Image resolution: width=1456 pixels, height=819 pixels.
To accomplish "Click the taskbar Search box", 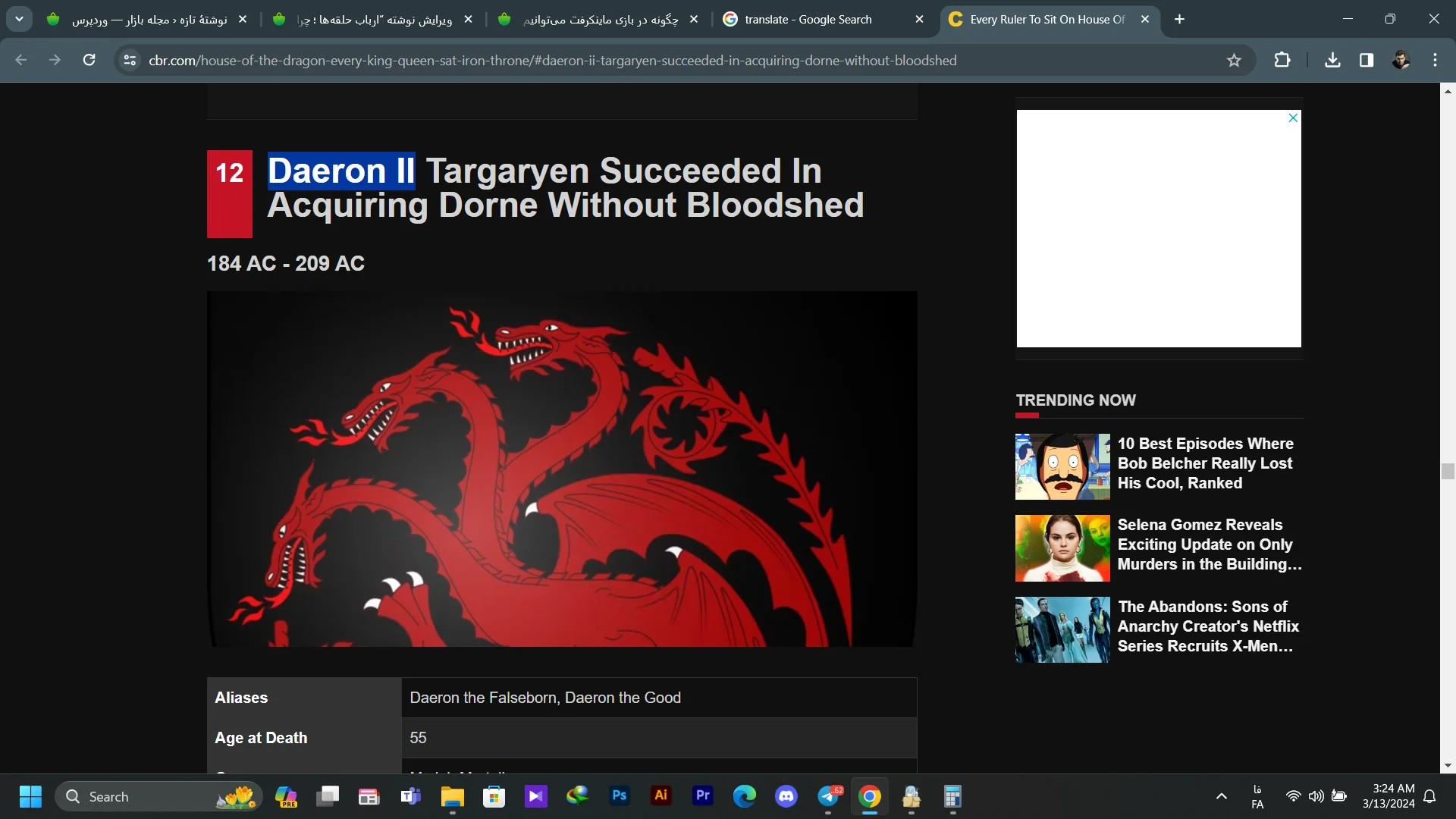I will (x=158, y=796).
